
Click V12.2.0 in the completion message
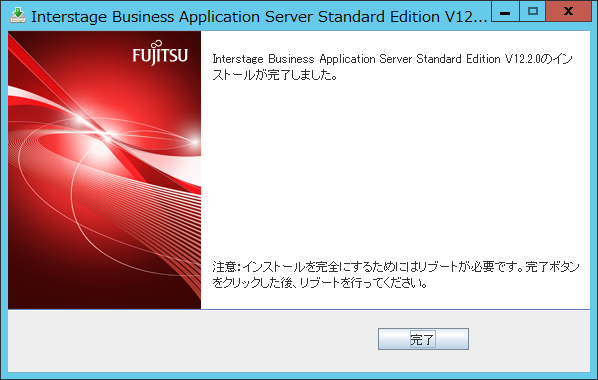(522, 59)
